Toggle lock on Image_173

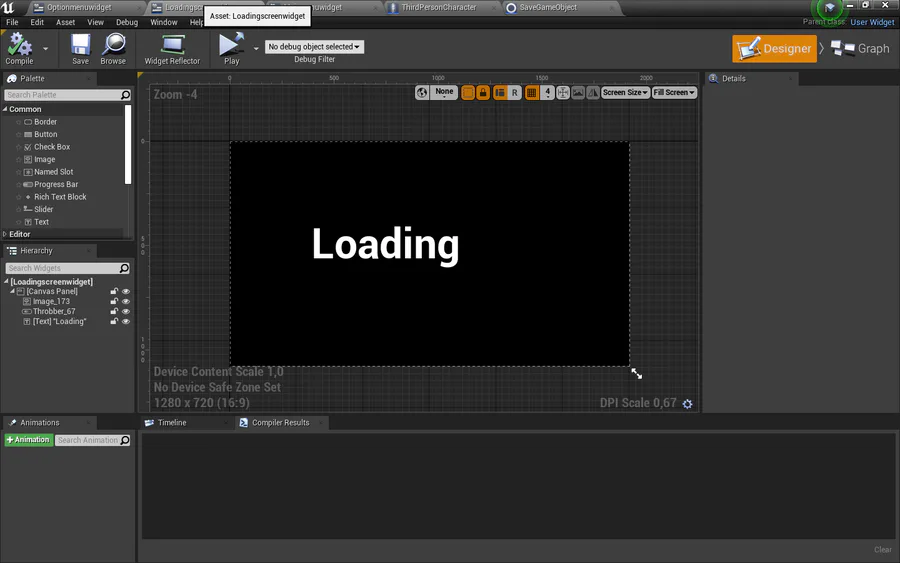(114, 301)
